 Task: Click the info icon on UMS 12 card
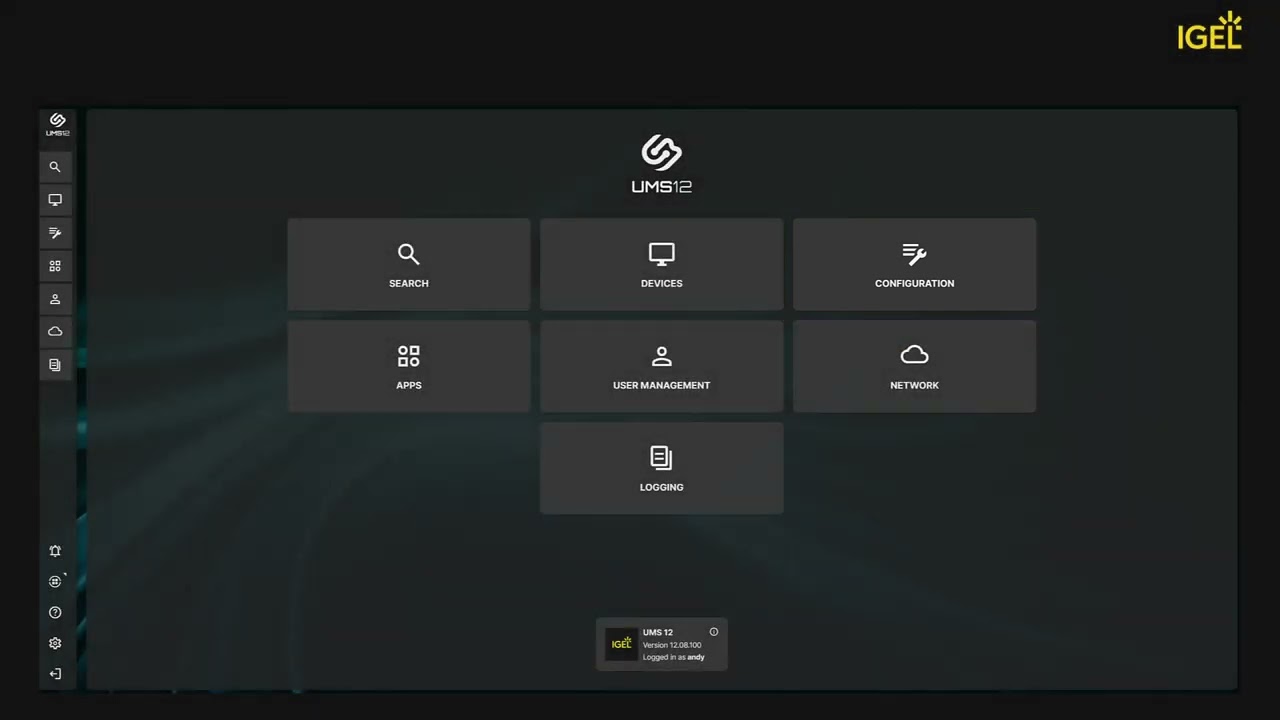714,632
